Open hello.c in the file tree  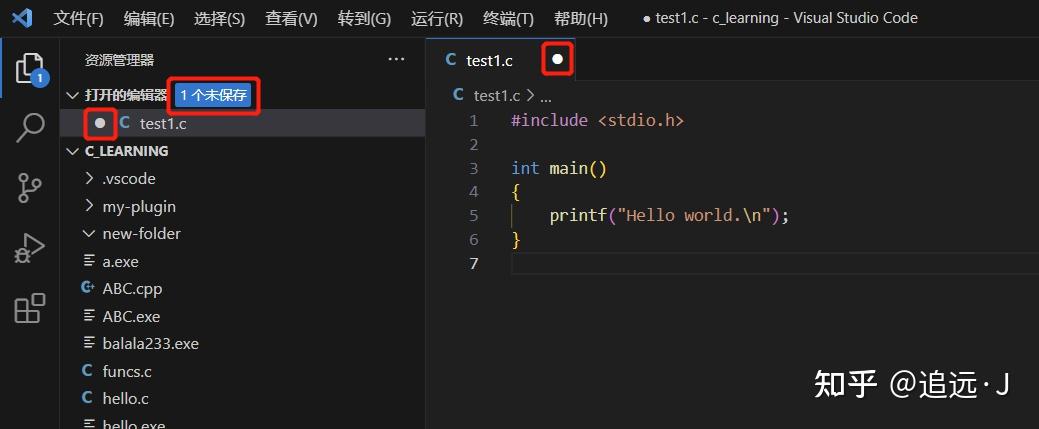(126, 398)
